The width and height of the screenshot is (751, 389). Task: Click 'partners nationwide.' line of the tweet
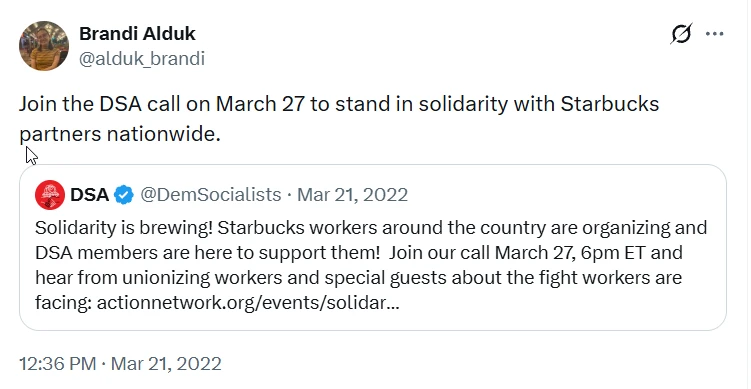pos(120,135)
